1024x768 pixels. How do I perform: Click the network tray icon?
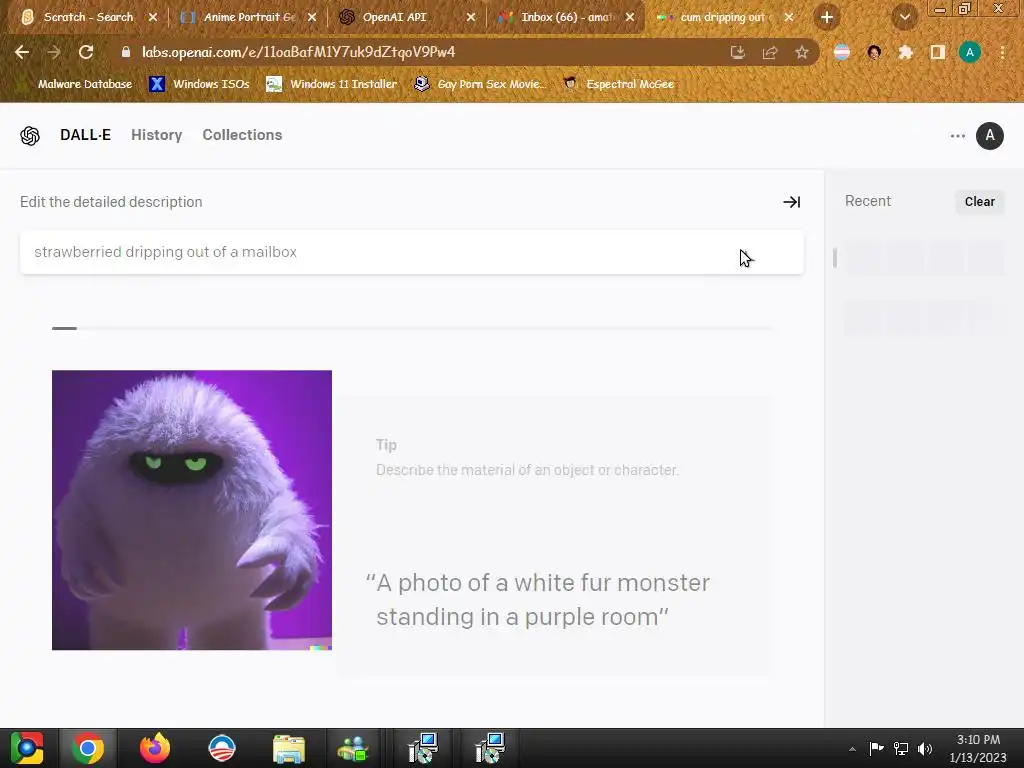point(901,749)
